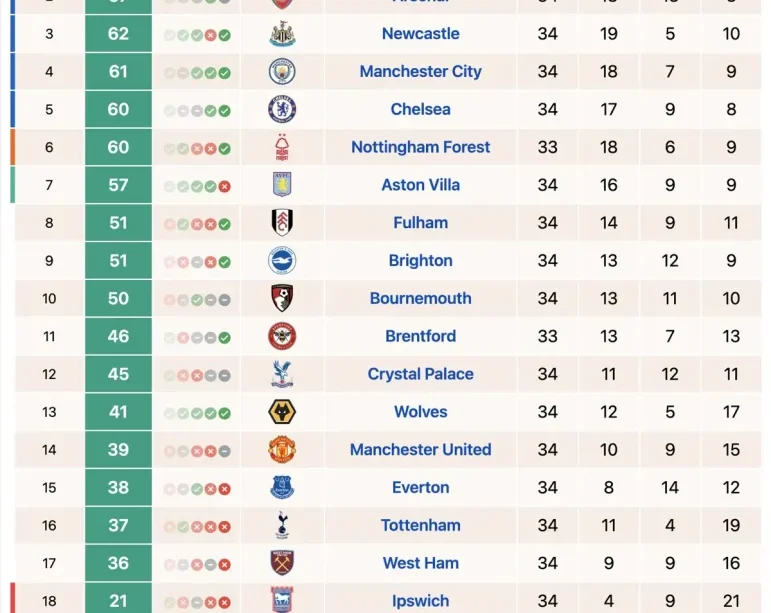Open the Bournemouth team link

tap(420, 298)
